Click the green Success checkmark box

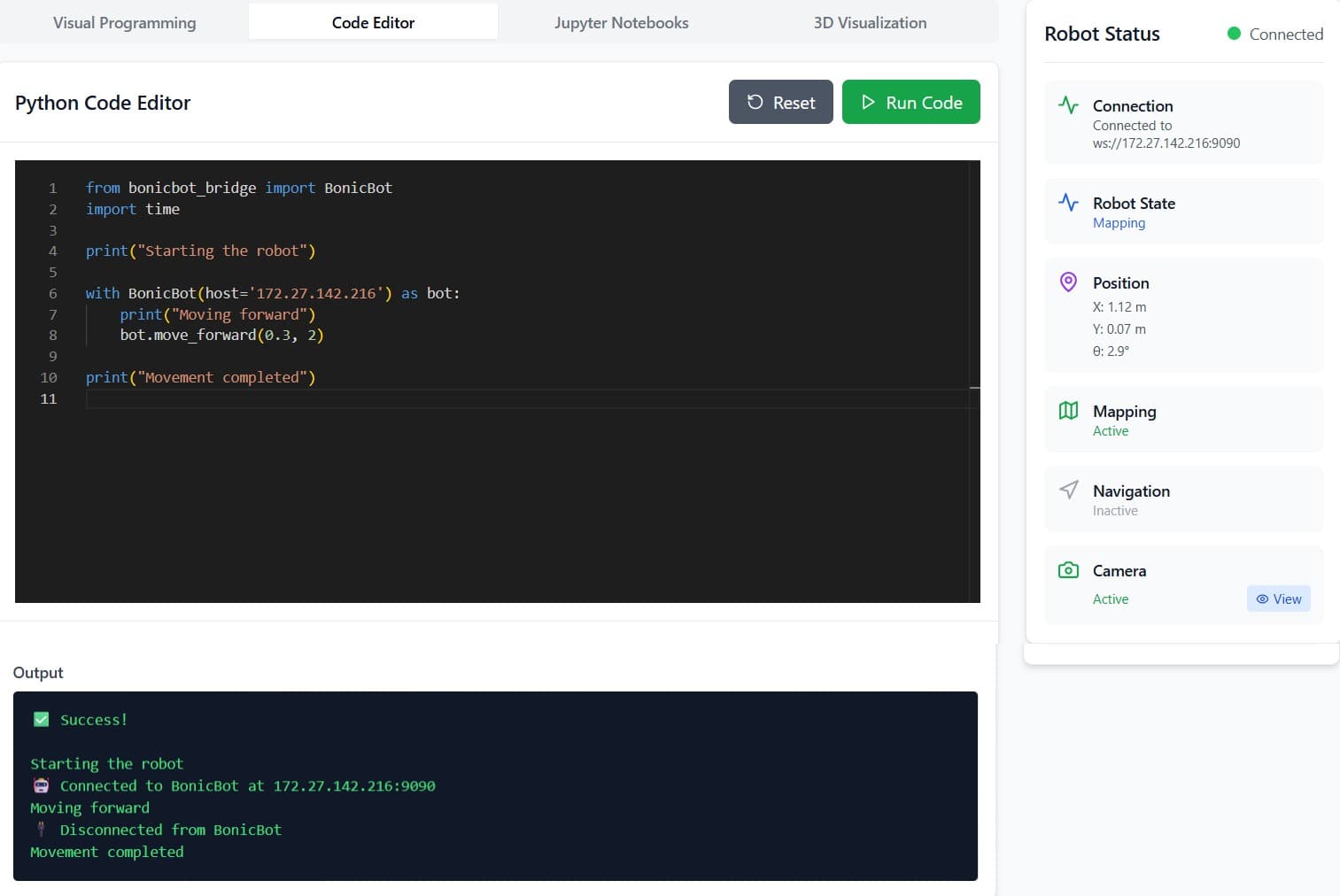point(41,719)
